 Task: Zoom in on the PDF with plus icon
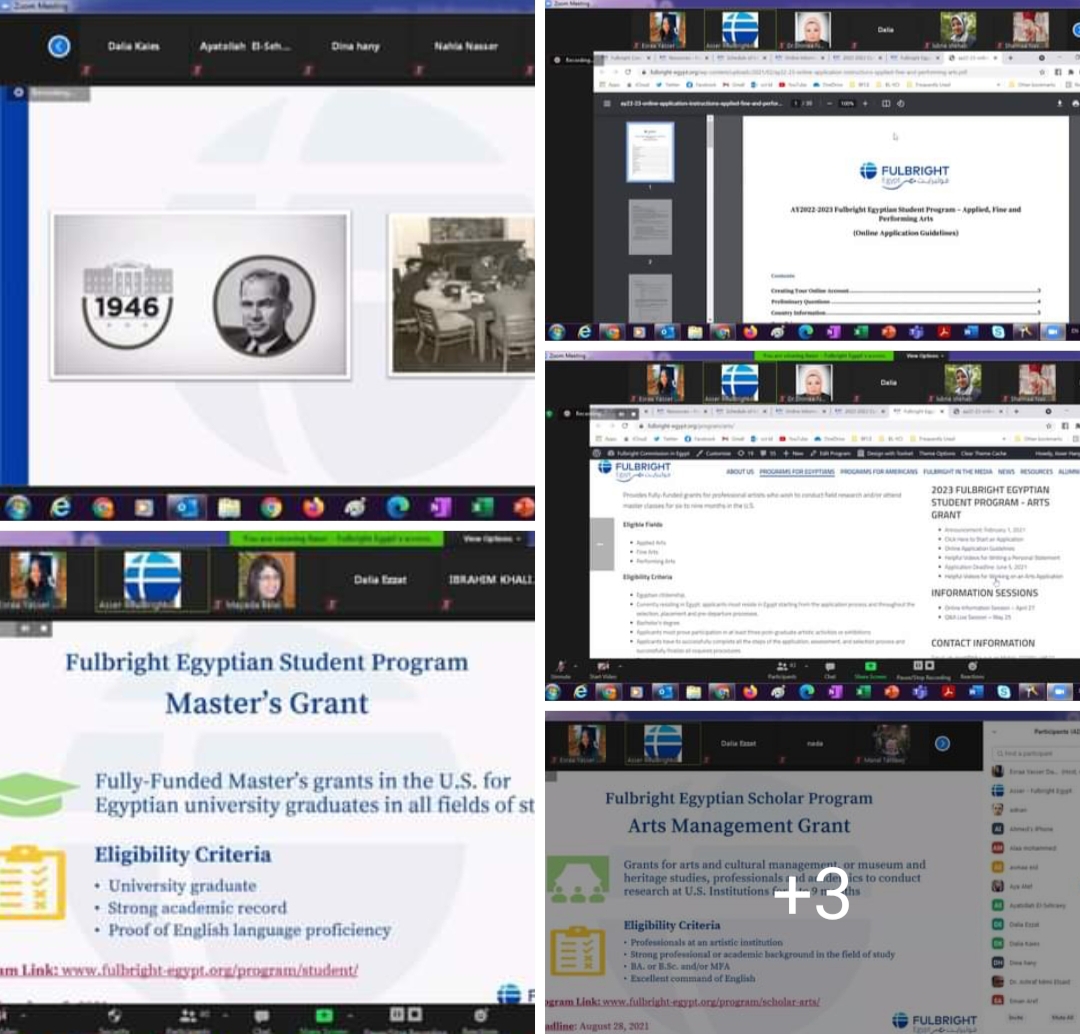[864, 104]
